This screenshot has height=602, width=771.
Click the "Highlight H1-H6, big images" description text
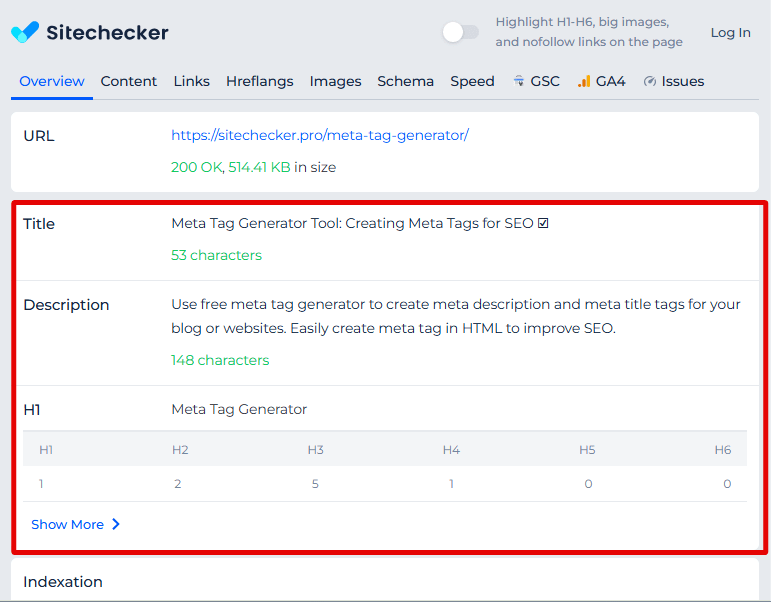click(589, 32)
